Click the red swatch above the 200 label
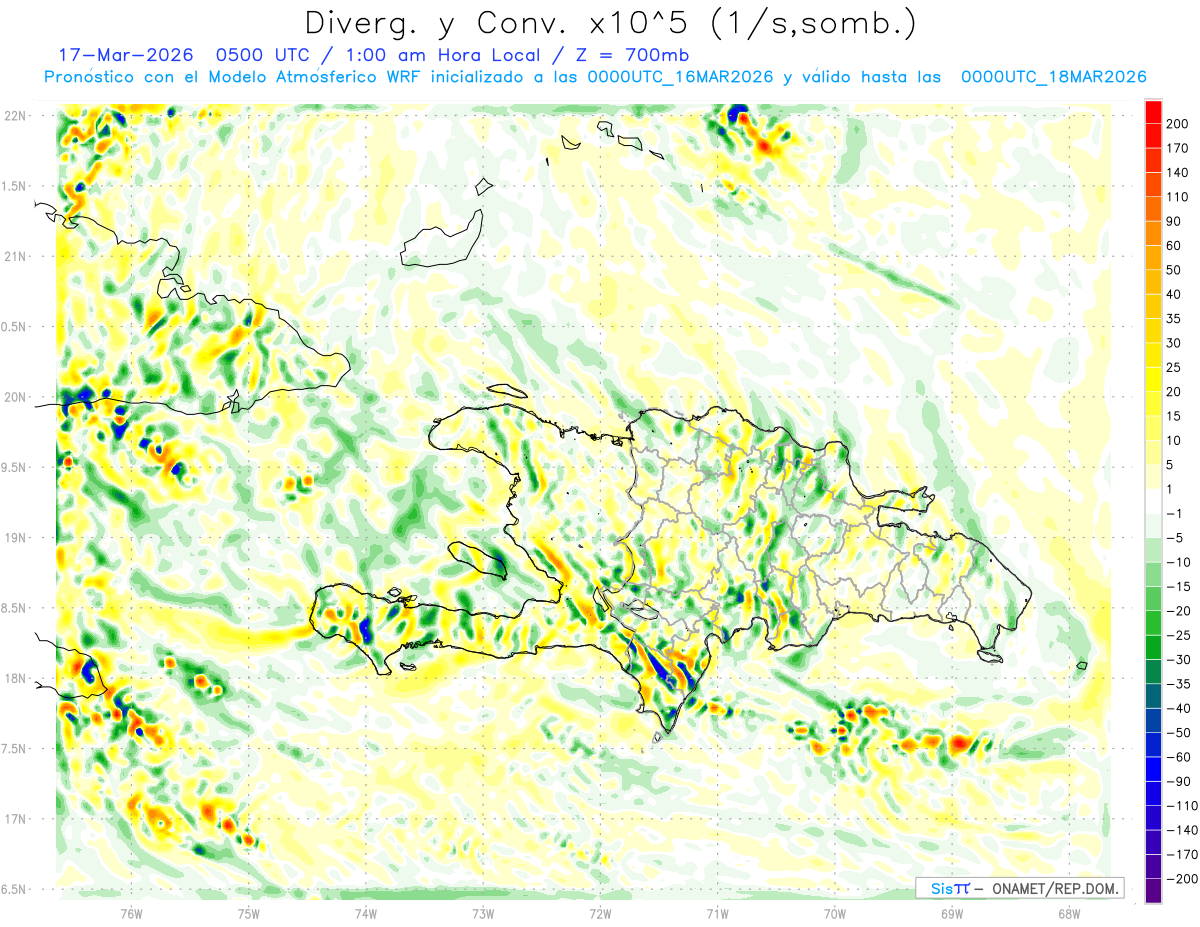Image resolution: width=1200 pixels, height=927 pixels. click(x=1153, y=112)
